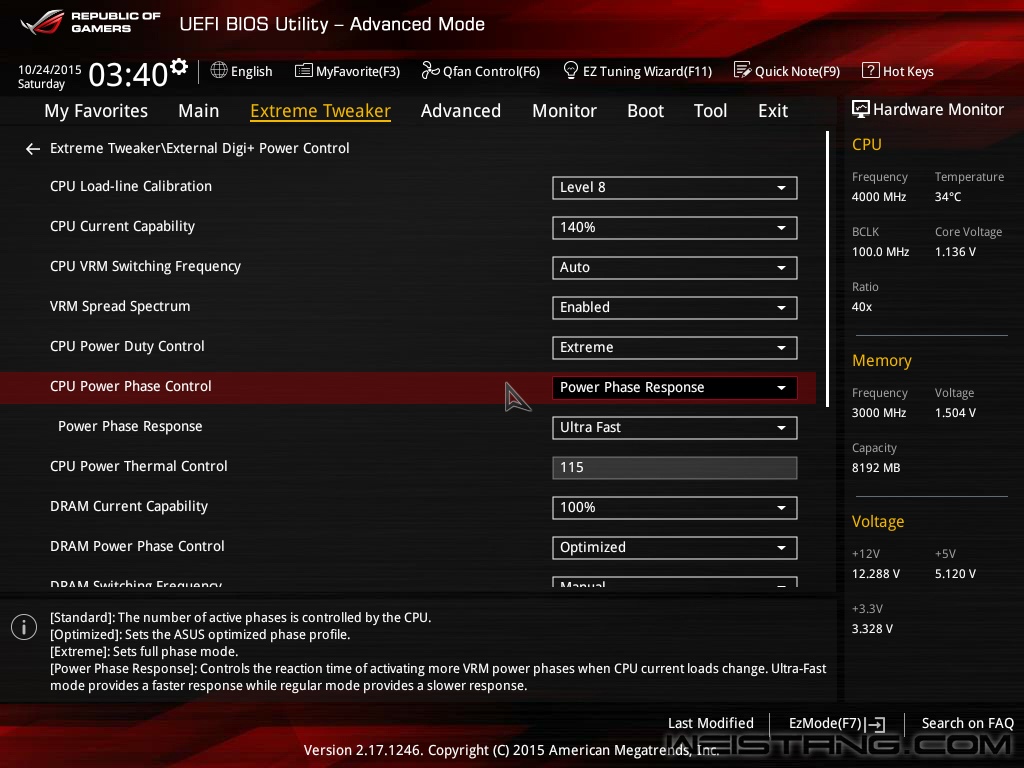Image resolution: width=1024 pixels, height=768 pixels.
Task: Click the 8192 MB memory capacity value
Action: tap(876, 468)
